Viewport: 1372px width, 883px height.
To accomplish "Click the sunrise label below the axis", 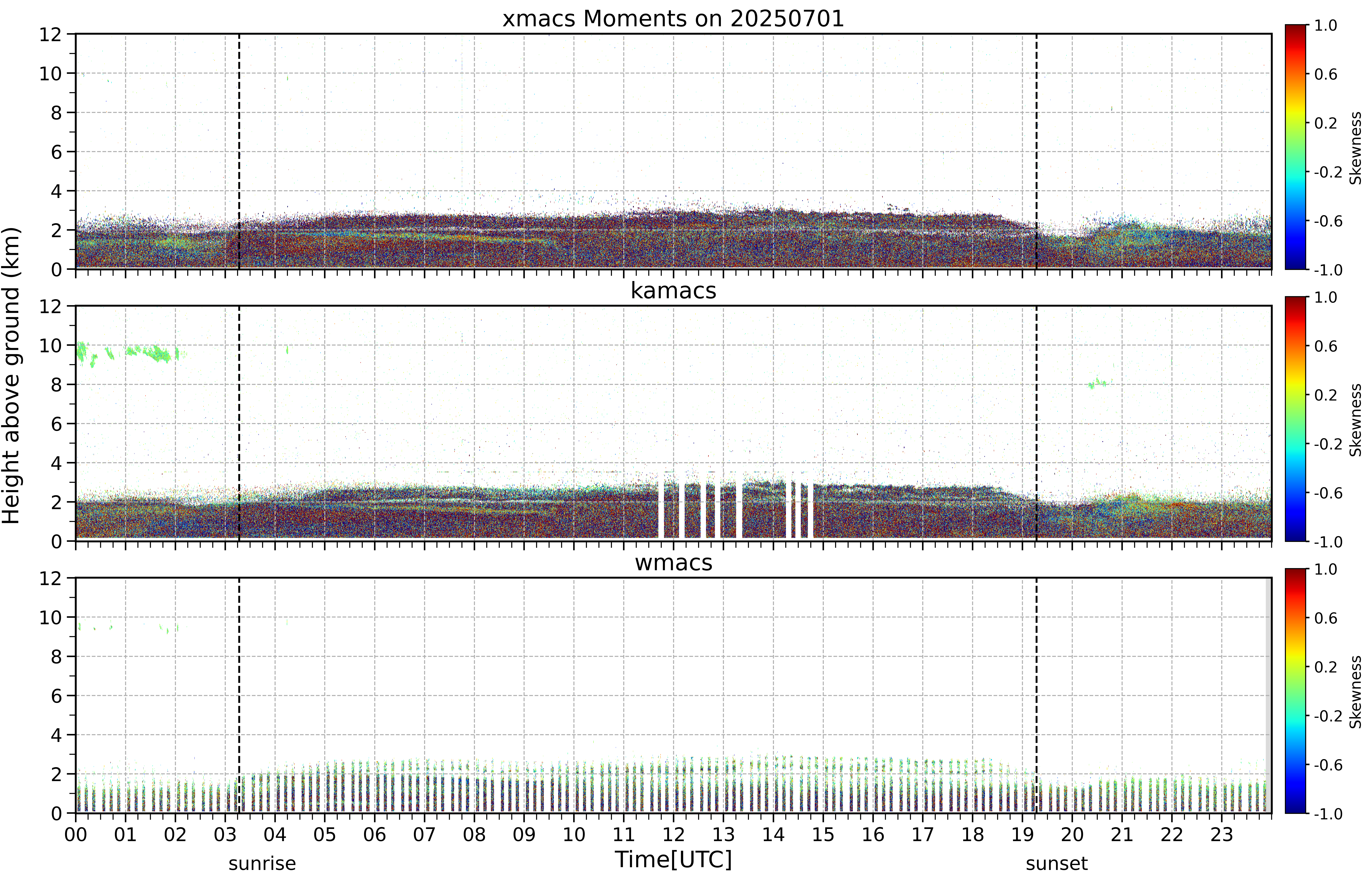I will (262, 863).
